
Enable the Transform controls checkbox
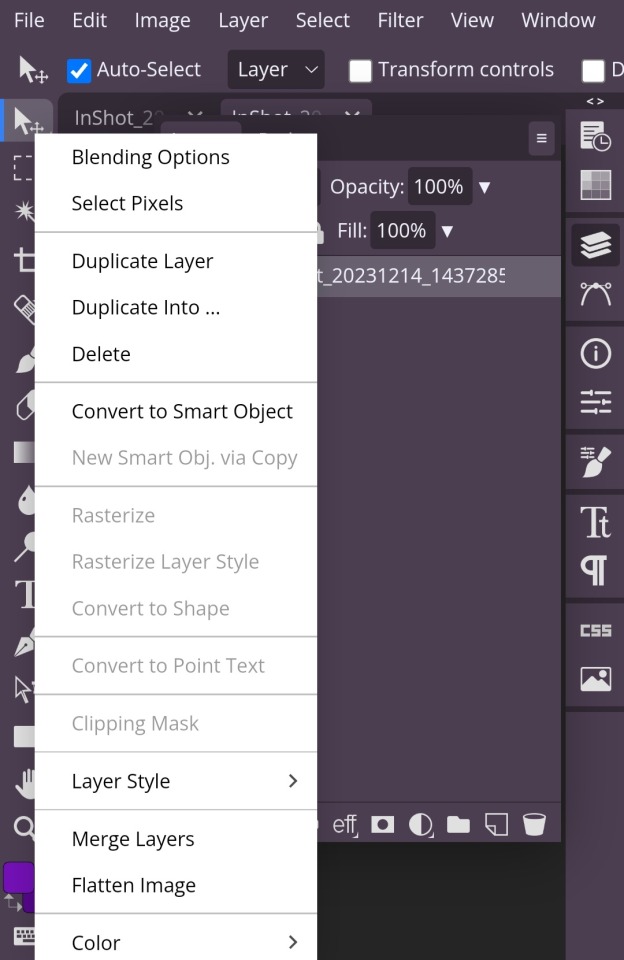click(x=360, y=71)
